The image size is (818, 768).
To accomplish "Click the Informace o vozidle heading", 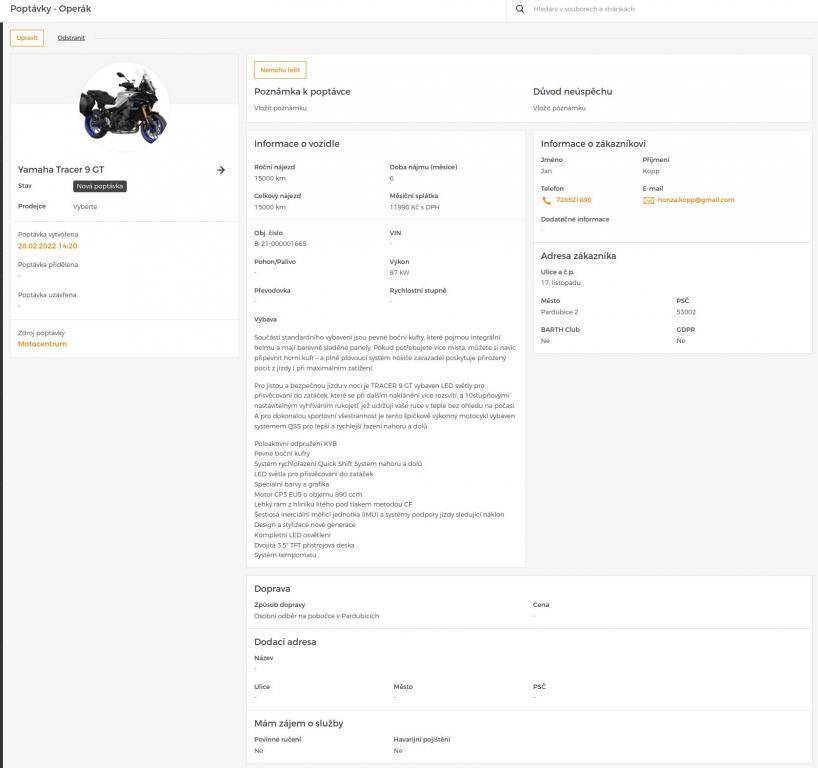I will [297, 143].
